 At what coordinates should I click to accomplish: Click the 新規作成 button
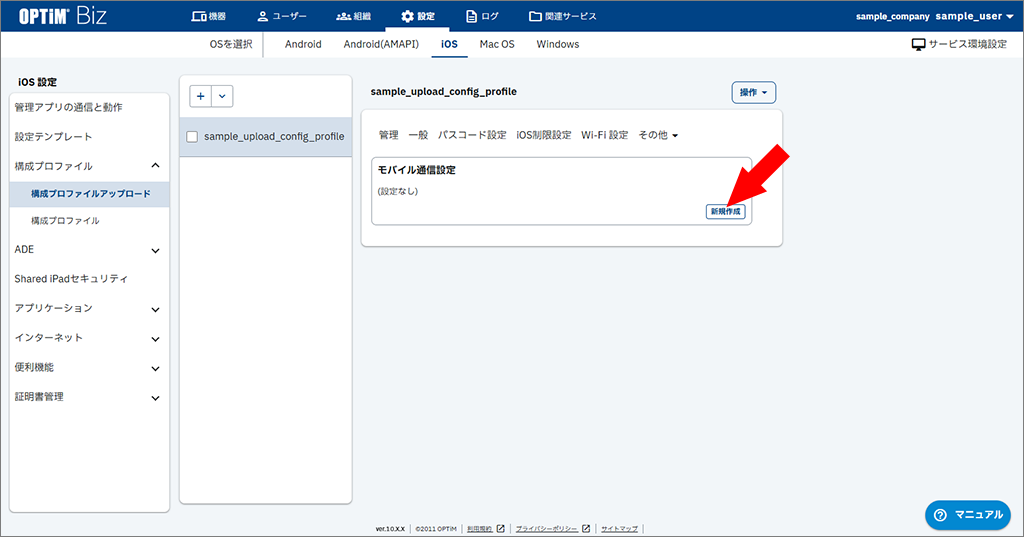[726, 212]
